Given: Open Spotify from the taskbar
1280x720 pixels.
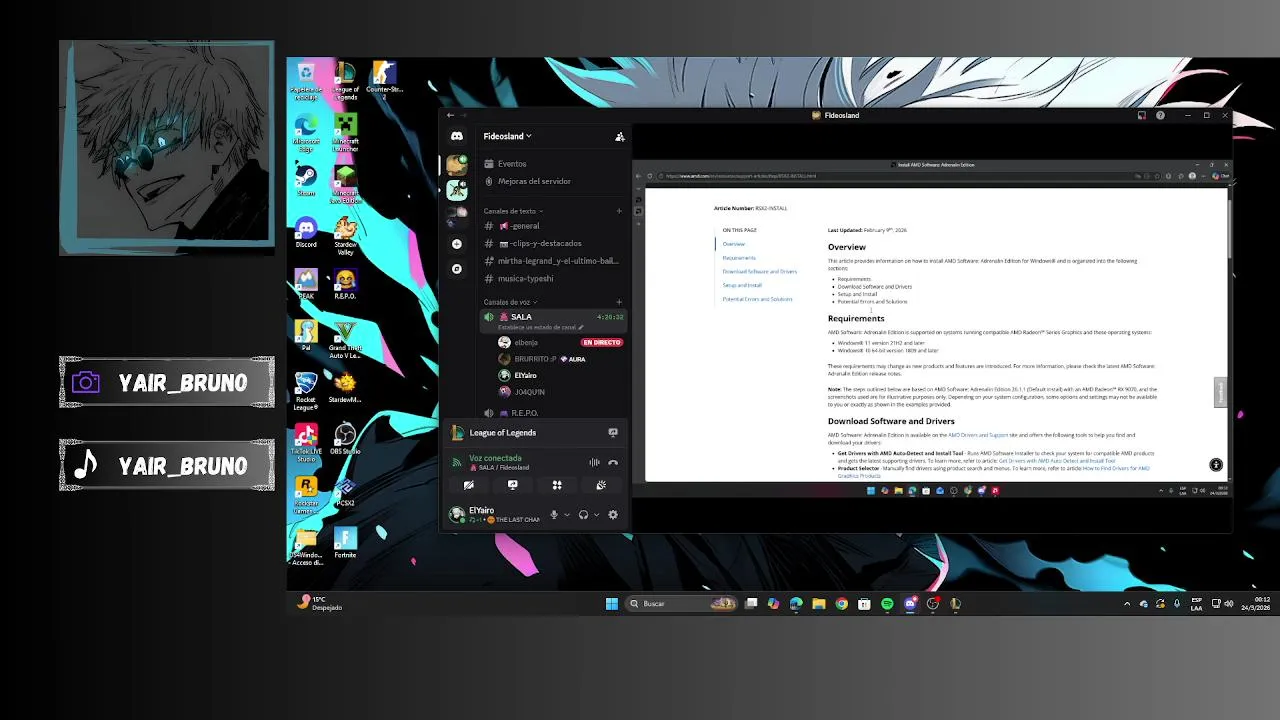Looking at the screenshot, I should [x=887, y=604].
